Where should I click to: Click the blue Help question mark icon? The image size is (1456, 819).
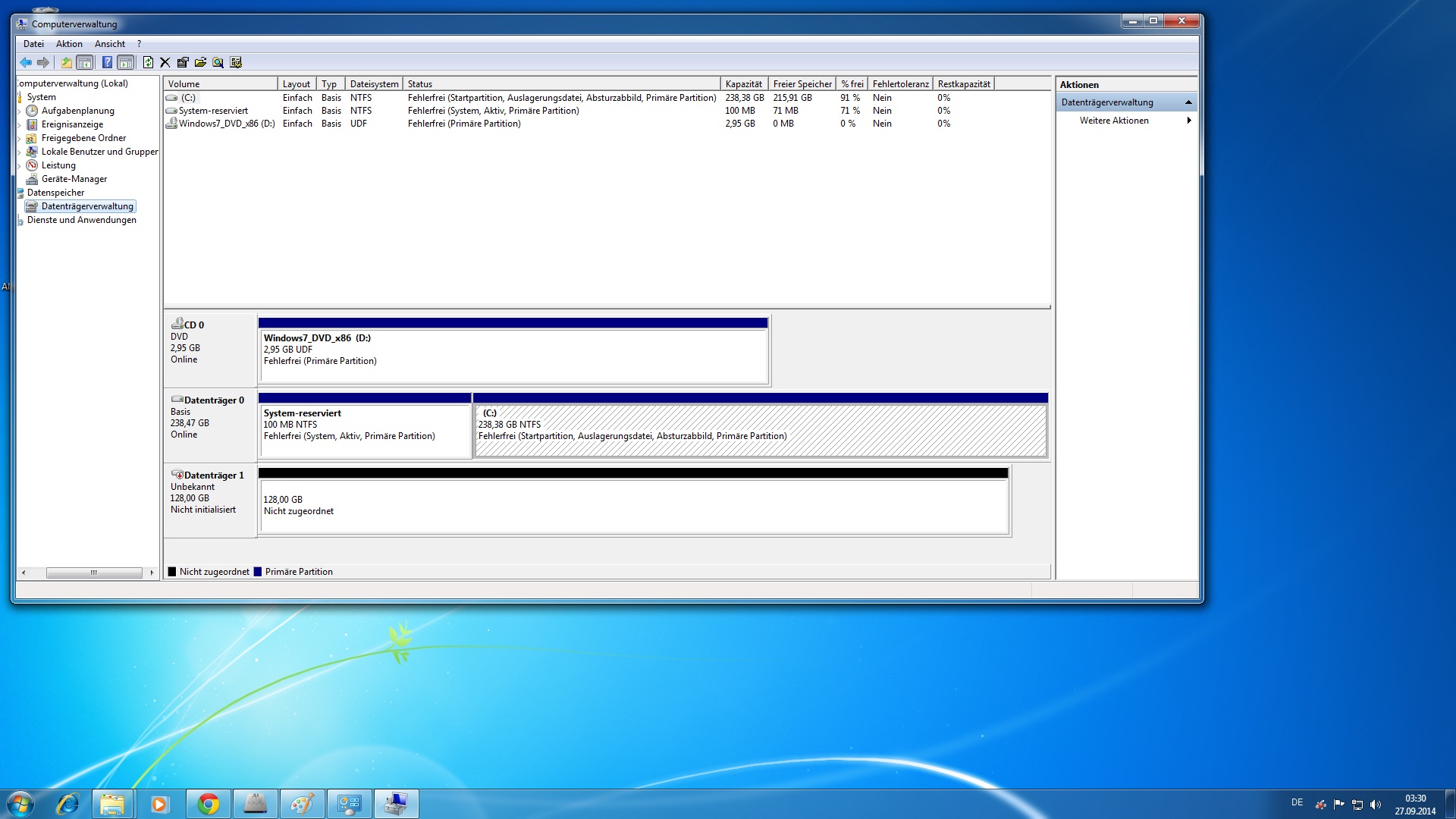tap(107, 62)
